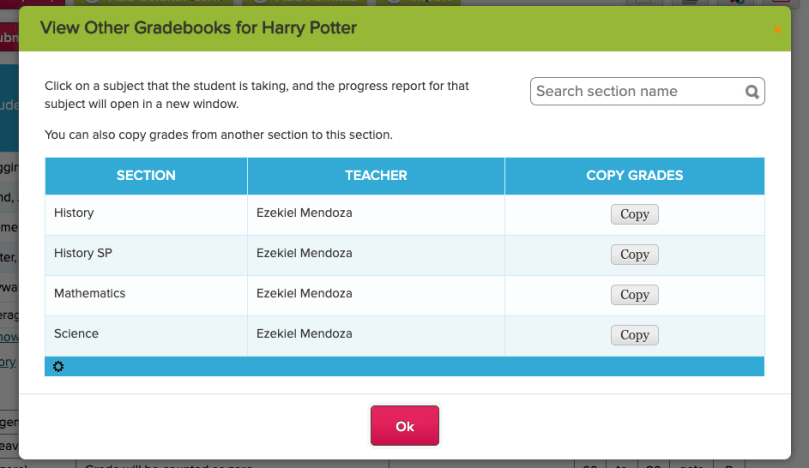
Task: Sort by the SECTION column header
Action: pyautogui.click(x=146, y=175)
